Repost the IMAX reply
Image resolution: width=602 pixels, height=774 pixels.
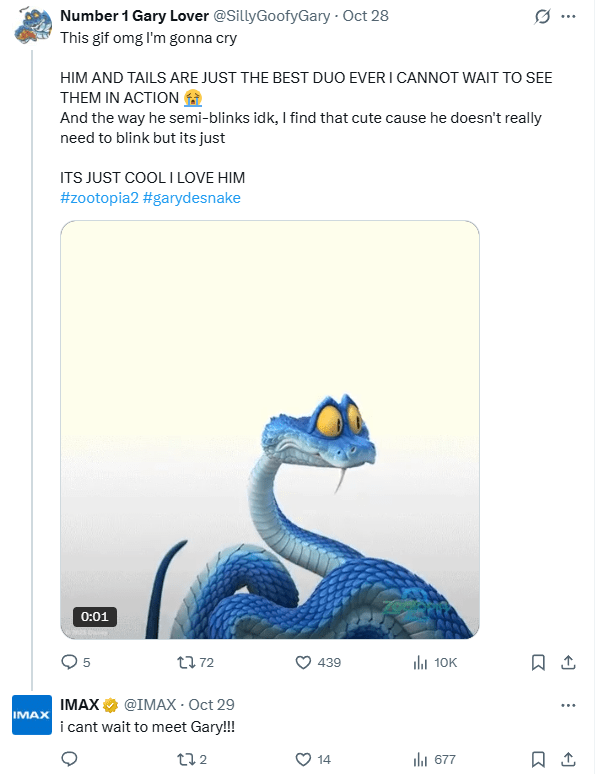tap(185, 759)
